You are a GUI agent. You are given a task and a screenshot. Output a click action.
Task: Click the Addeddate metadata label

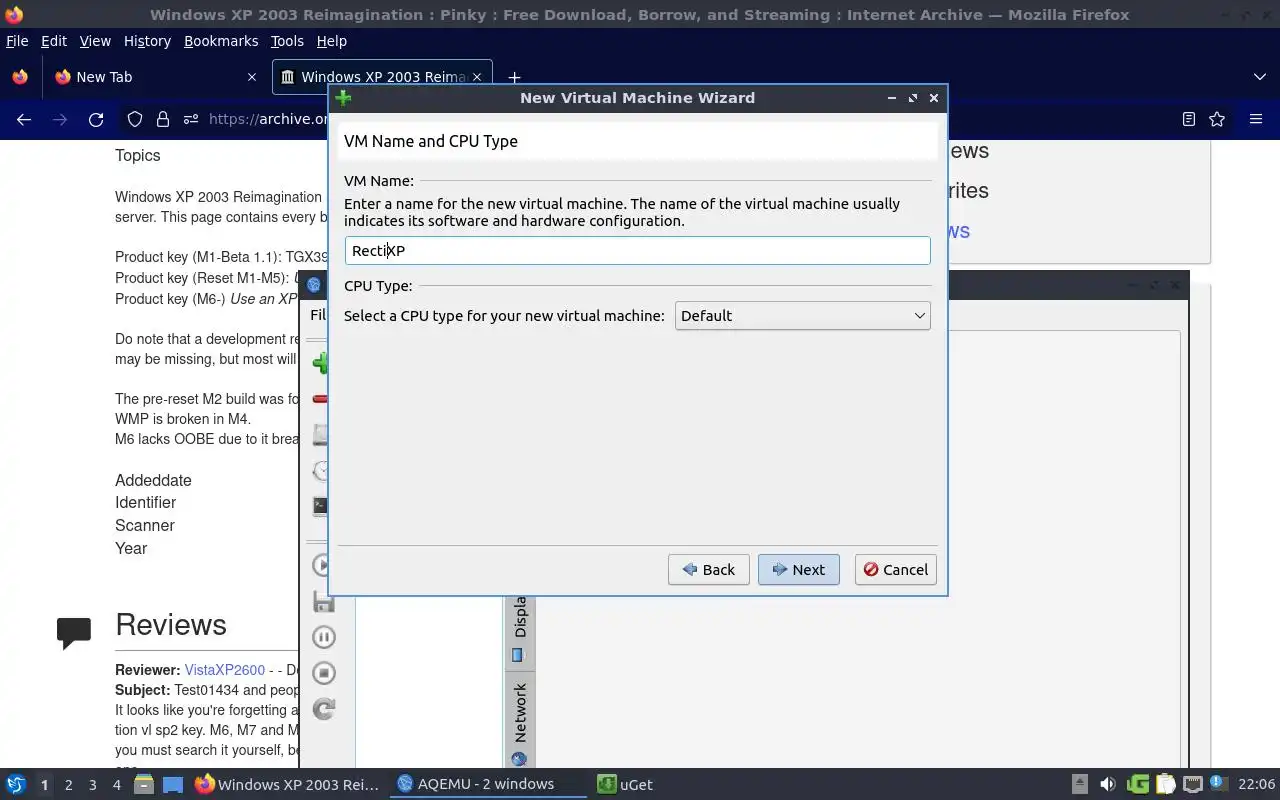coord(153,480)
